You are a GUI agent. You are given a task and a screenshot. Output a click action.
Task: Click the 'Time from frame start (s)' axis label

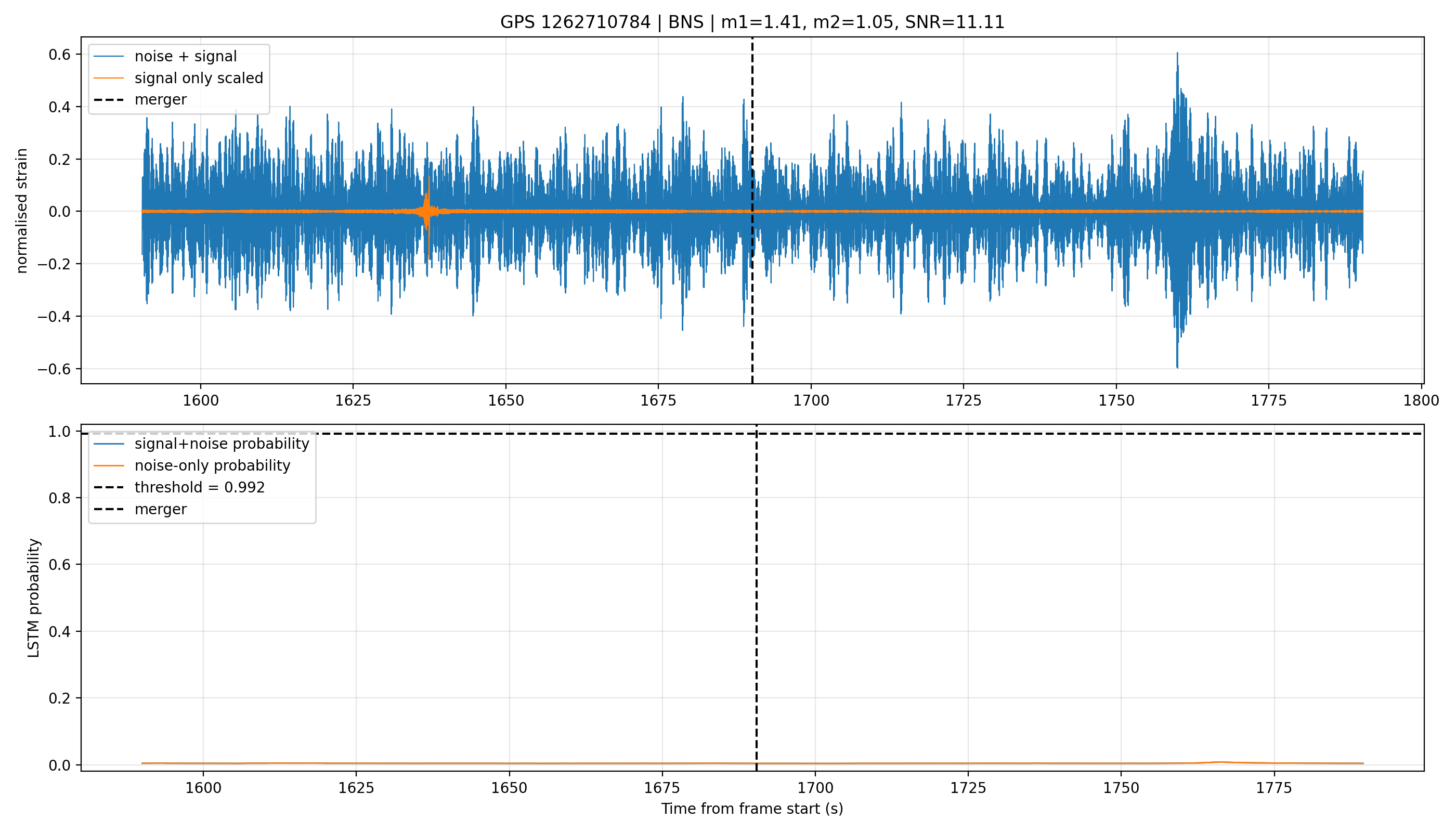pos(752,809)
